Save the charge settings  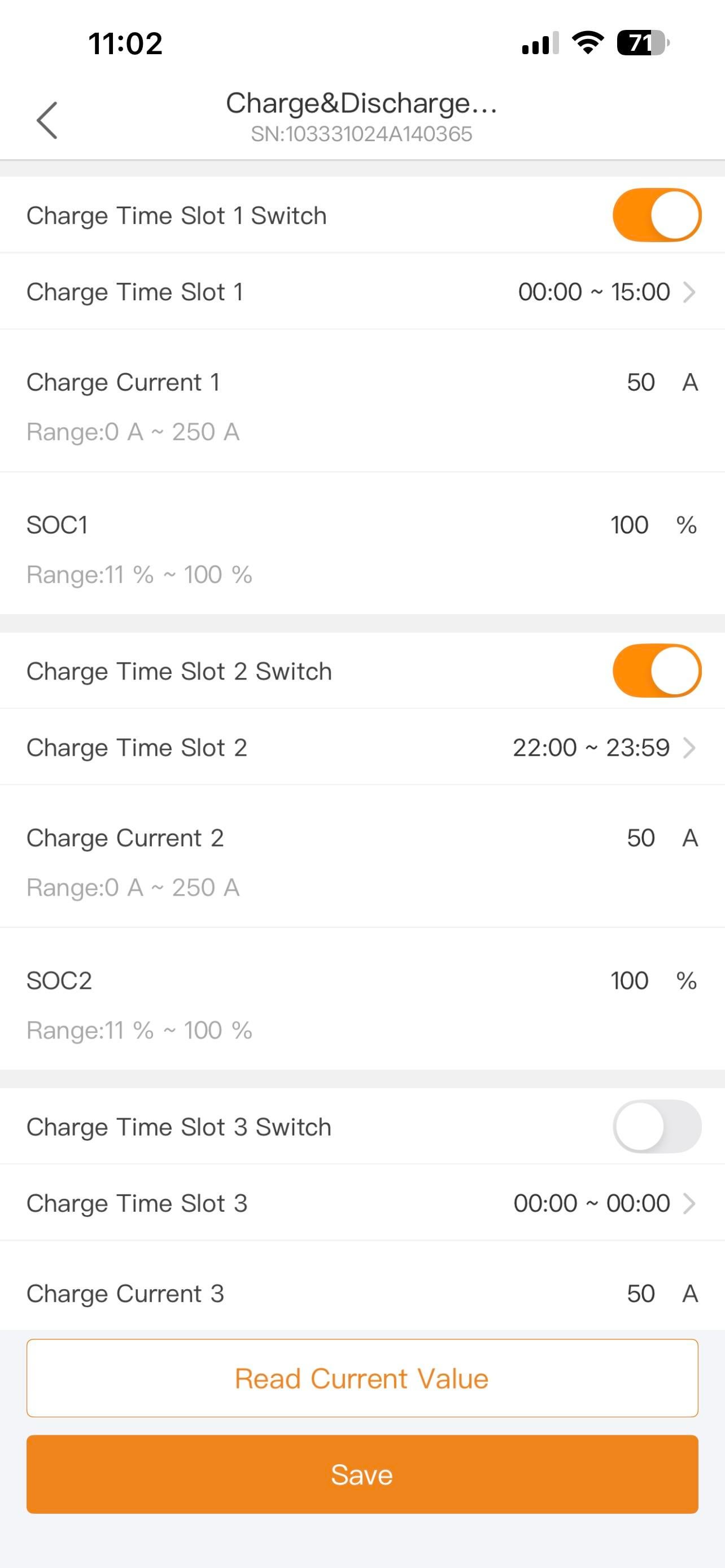(362, 1474)
